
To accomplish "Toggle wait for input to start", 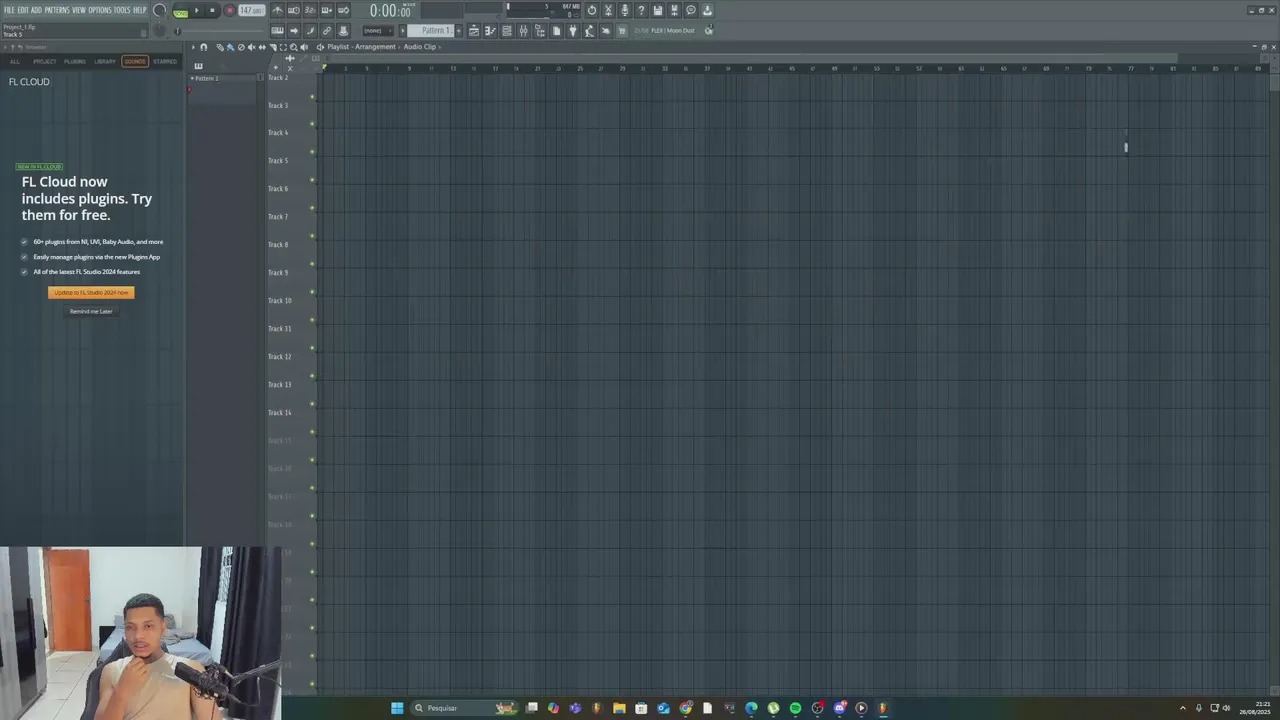I will (294, 10).
